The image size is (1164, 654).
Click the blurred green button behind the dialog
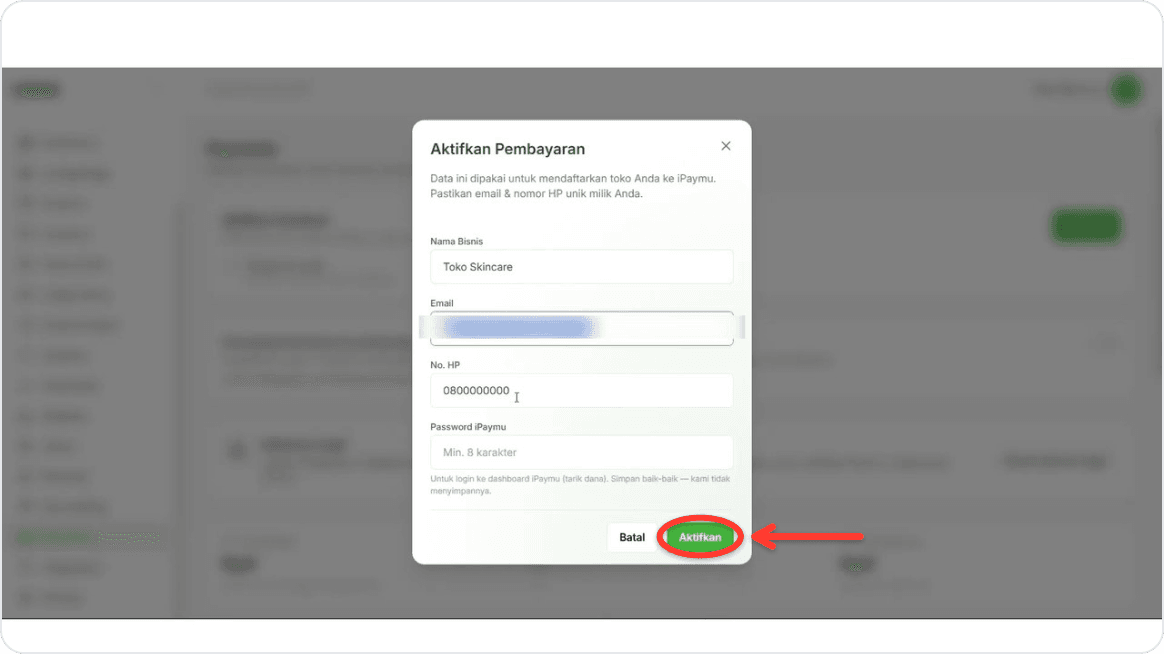1086,226
